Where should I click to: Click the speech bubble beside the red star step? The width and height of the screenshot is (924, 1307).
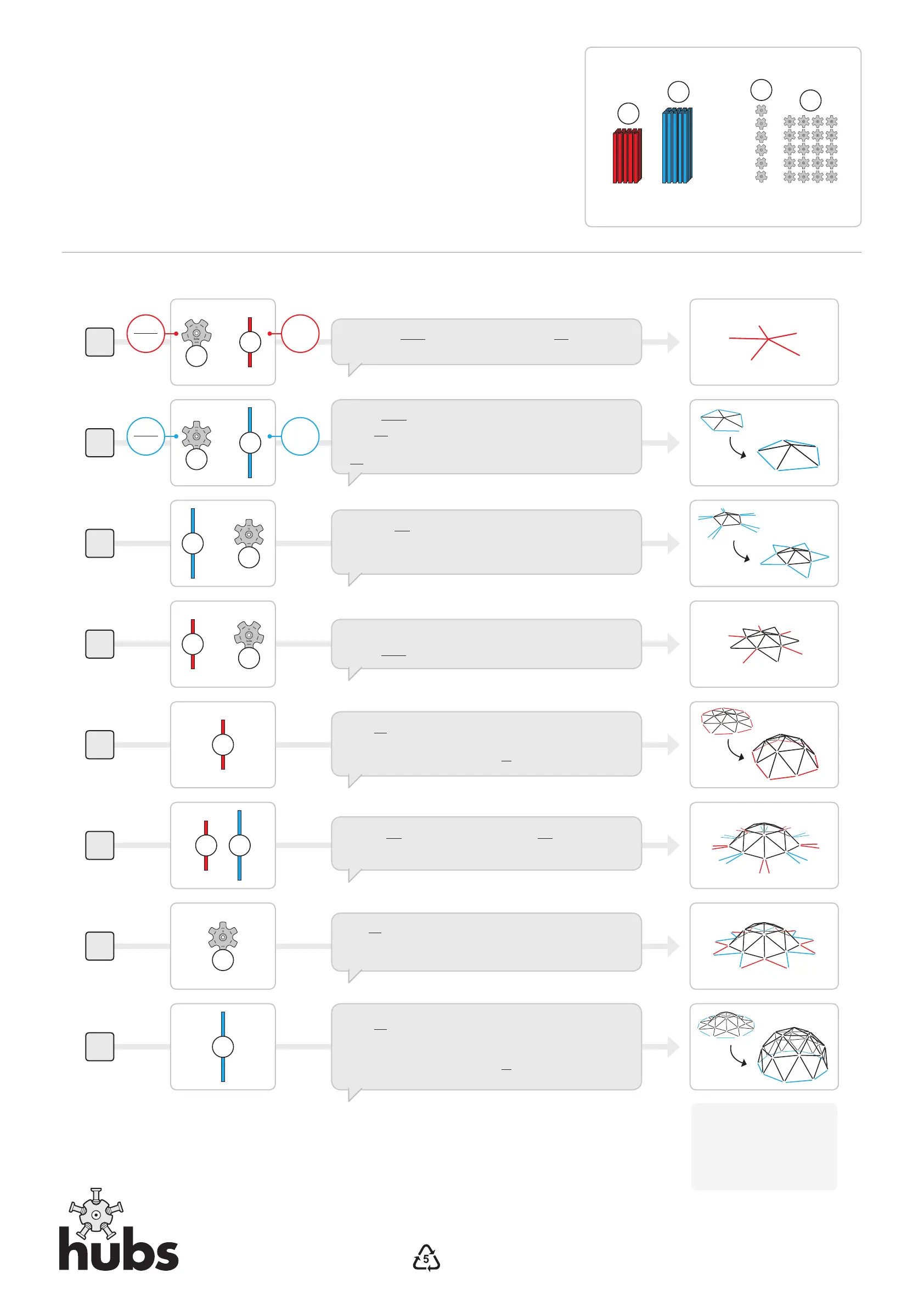pos(486,342)
